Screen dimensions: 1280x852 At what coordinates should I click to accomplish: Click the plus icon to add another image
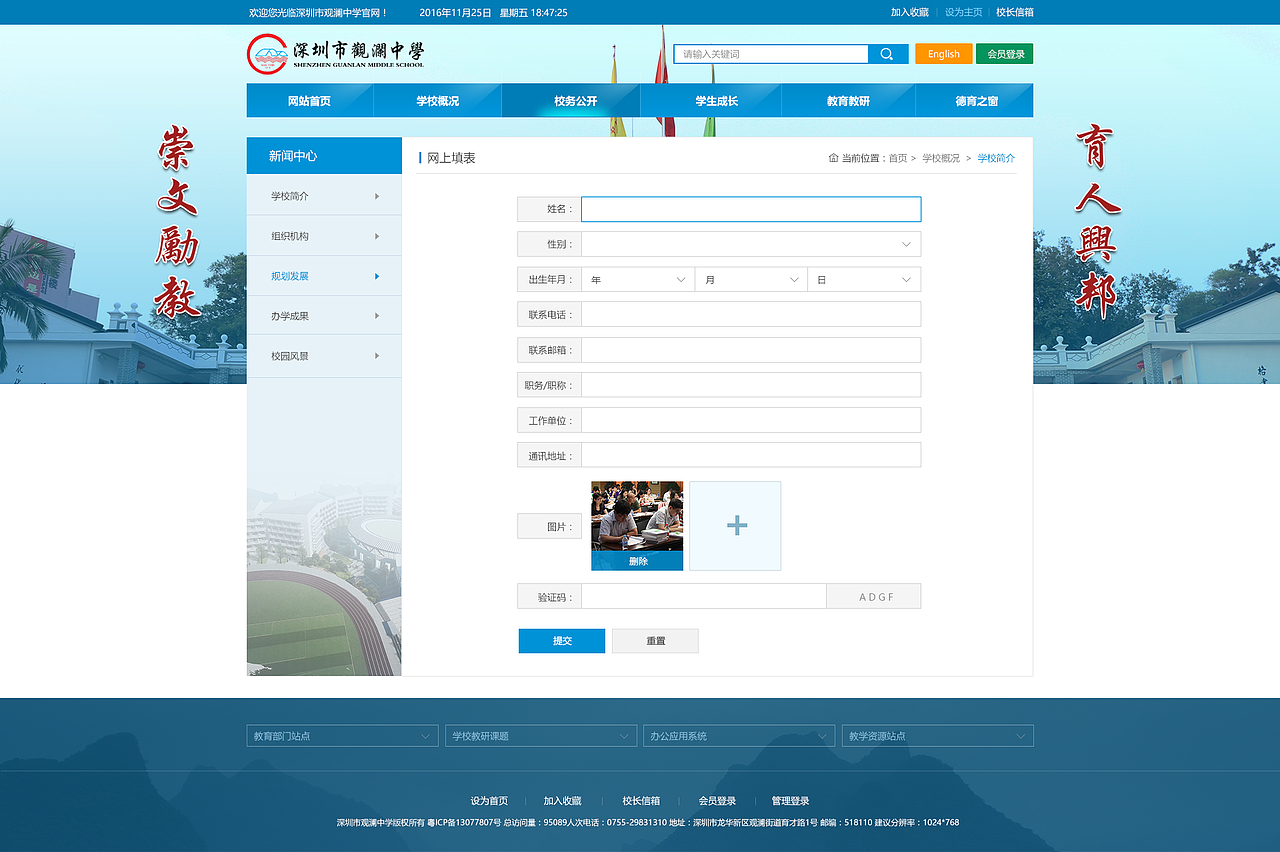pos(735,525)
